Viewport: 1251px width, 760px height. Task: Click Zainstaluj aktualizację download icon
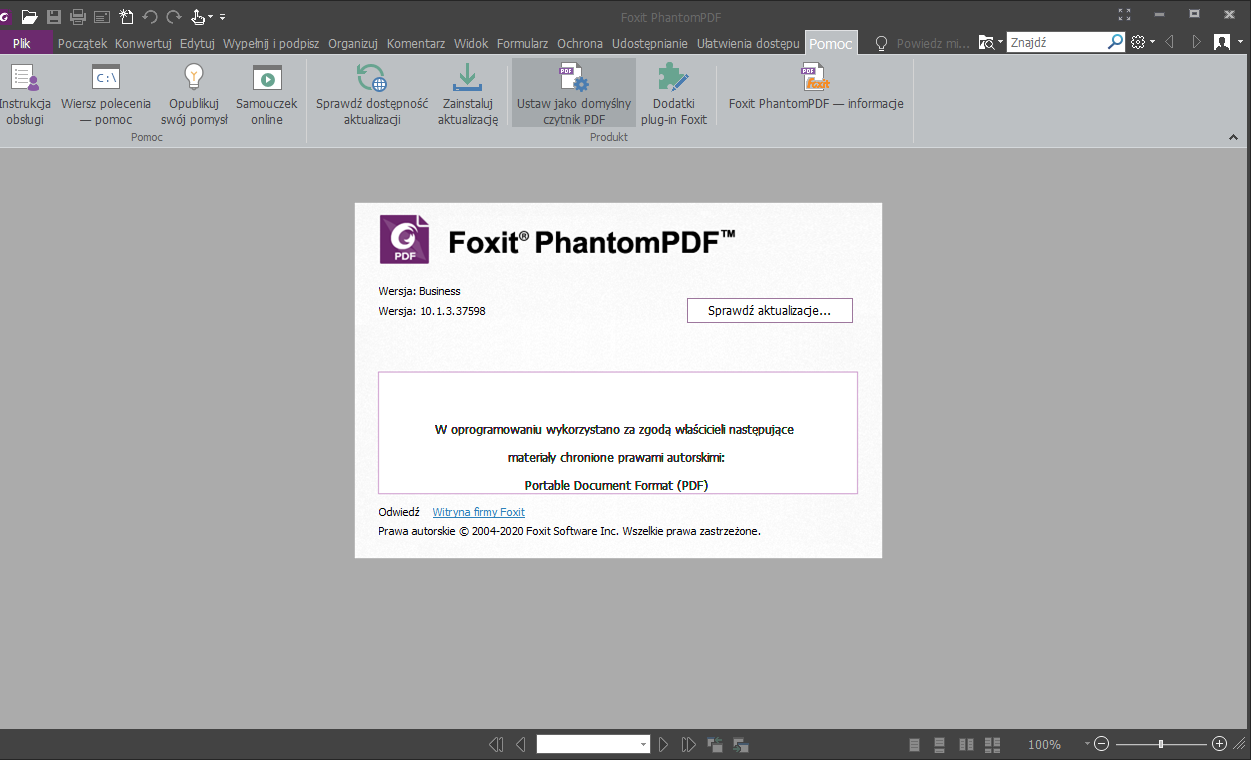pos(467,94)
